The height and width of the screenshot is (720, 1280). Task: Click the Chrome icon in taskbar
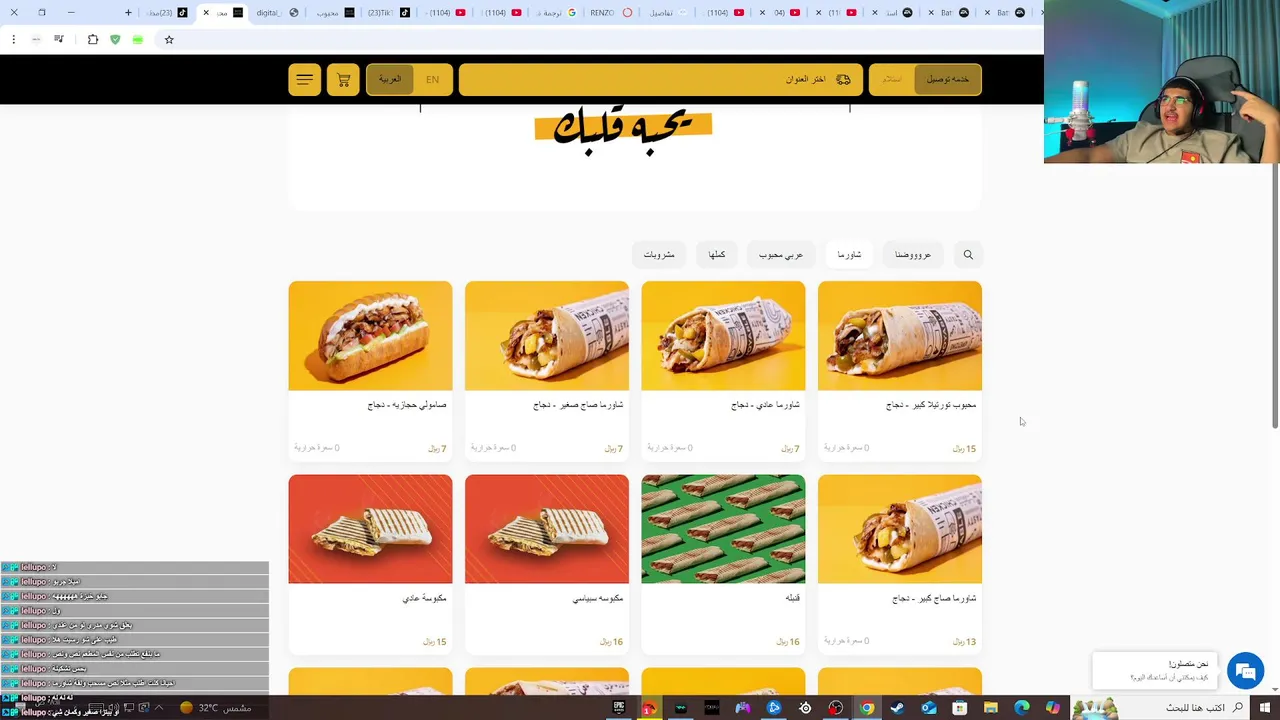coord(866,708)
